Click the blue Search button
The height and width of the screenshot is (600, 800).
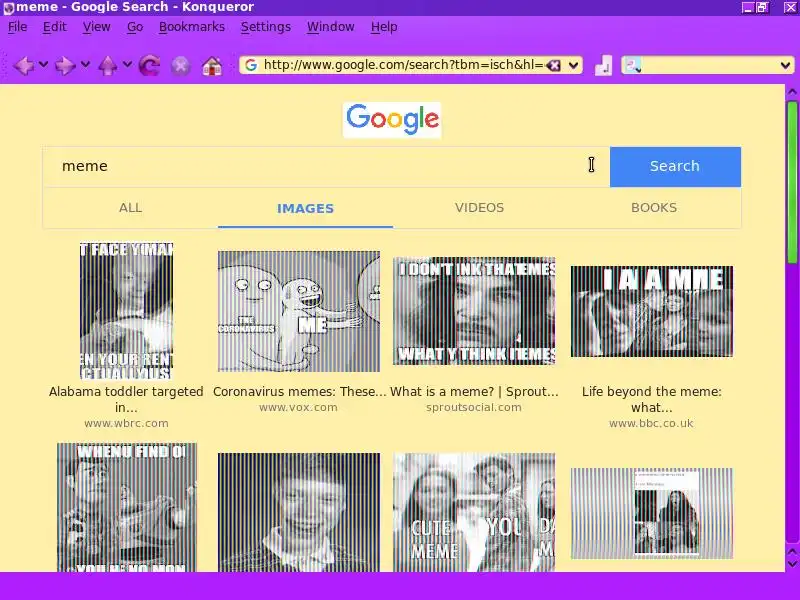pos(675,167)
